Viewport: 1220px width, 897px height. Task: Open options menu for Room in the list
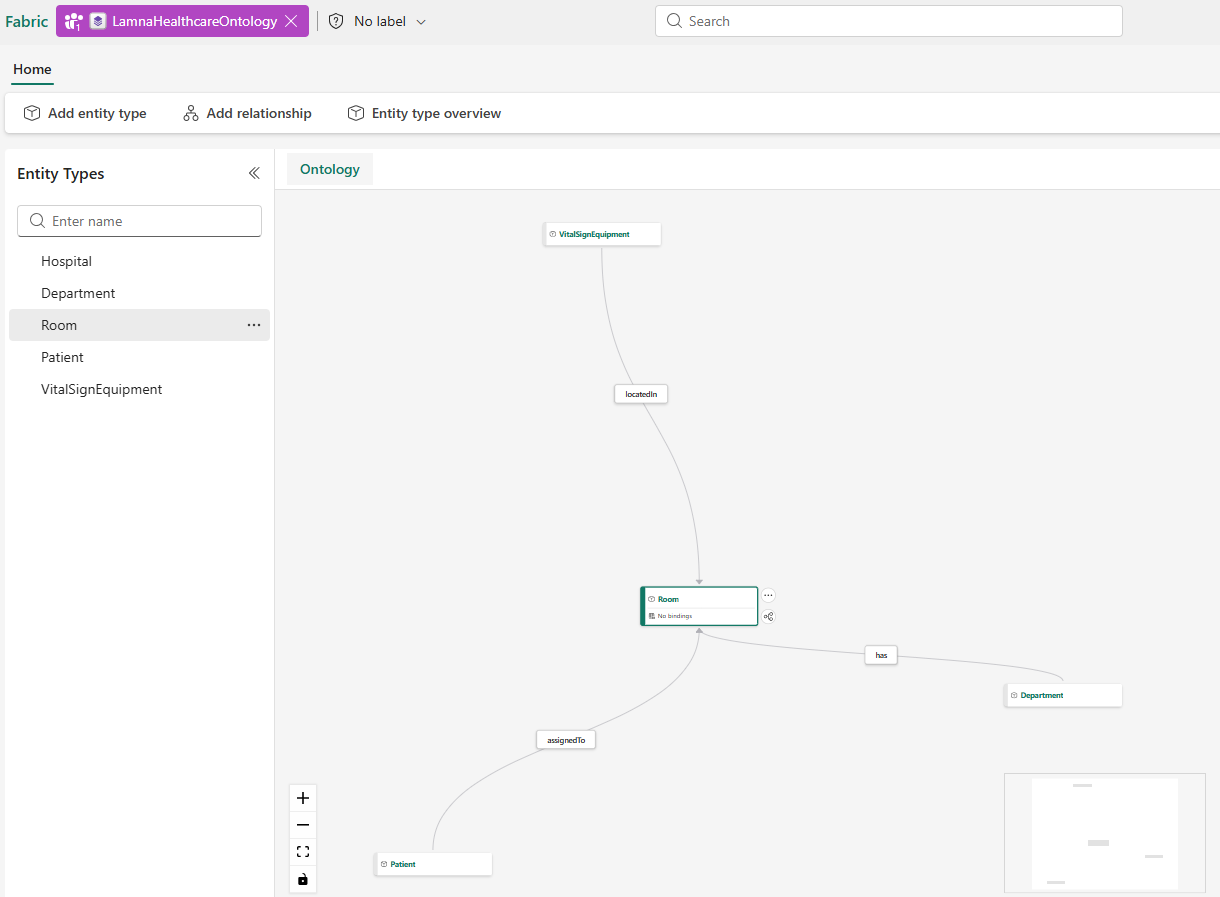coord(253,324)
